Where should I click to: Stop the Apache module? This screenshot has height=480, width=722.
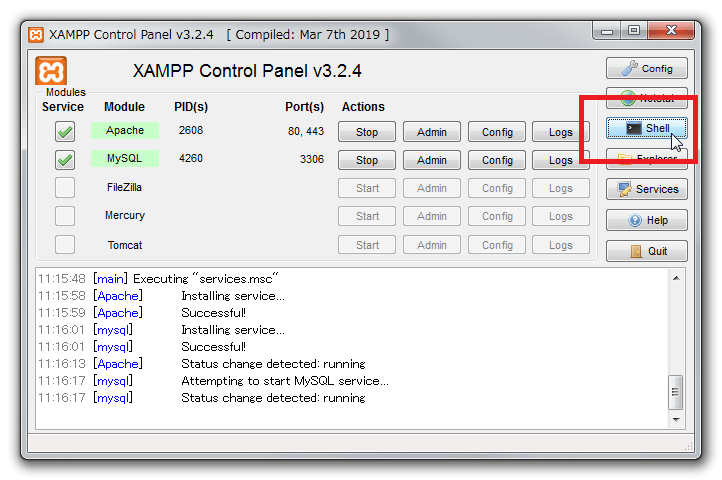pyautogui.click(x=367, y=132)
